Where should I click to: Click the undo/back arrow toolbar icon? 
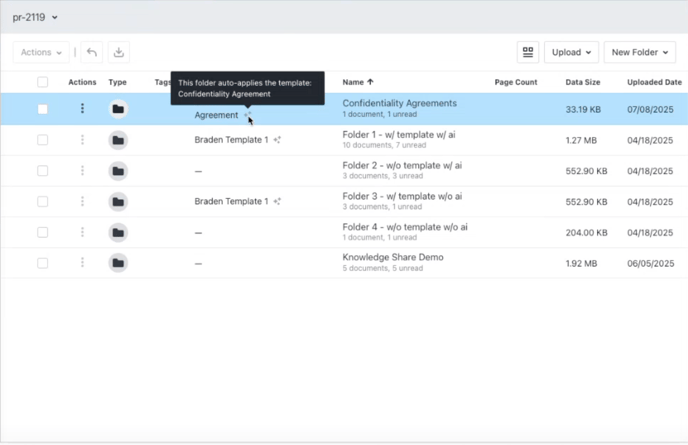pos(92,52)
